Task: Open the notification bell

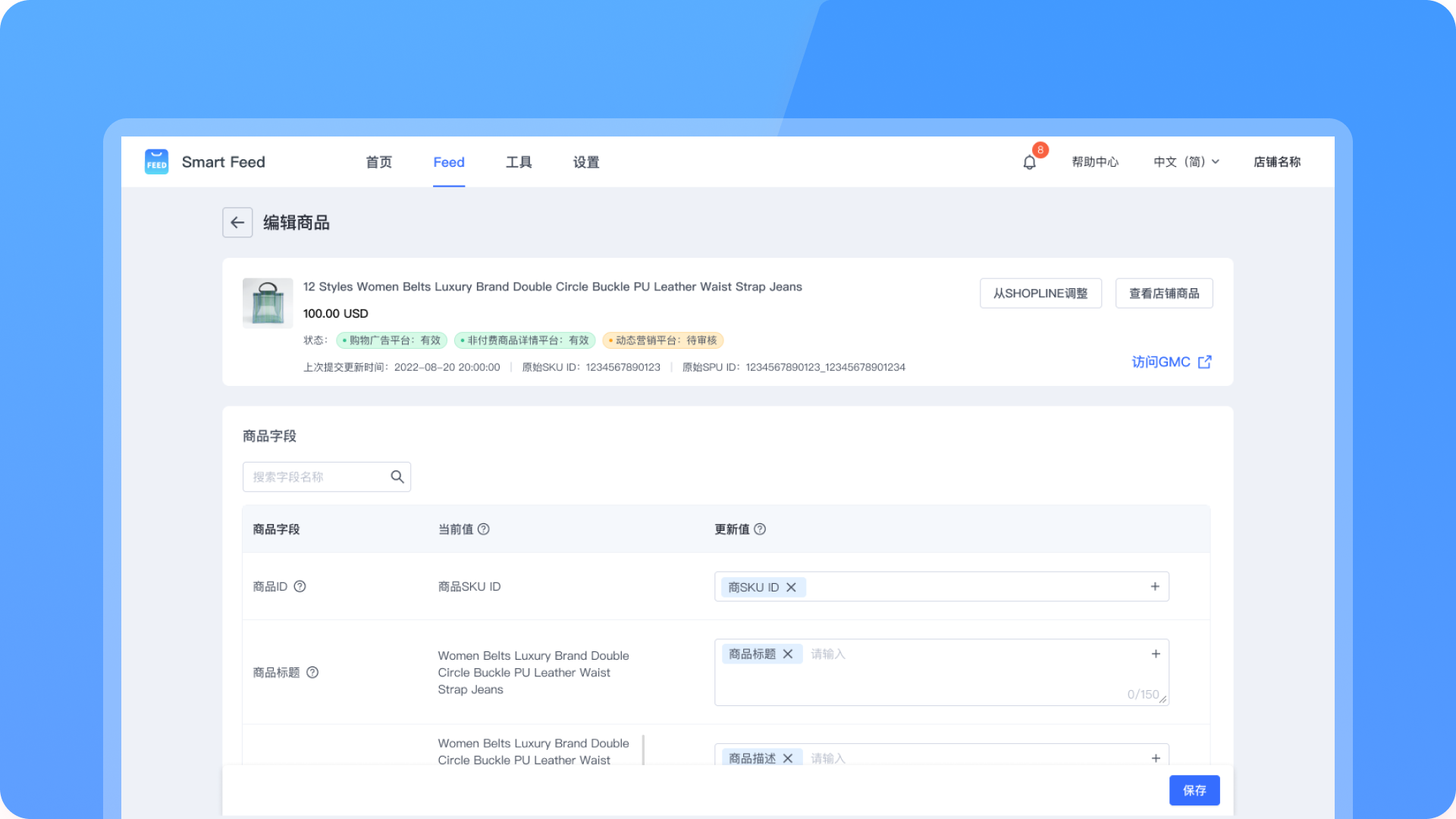Action: click(x=1029, y=162)
